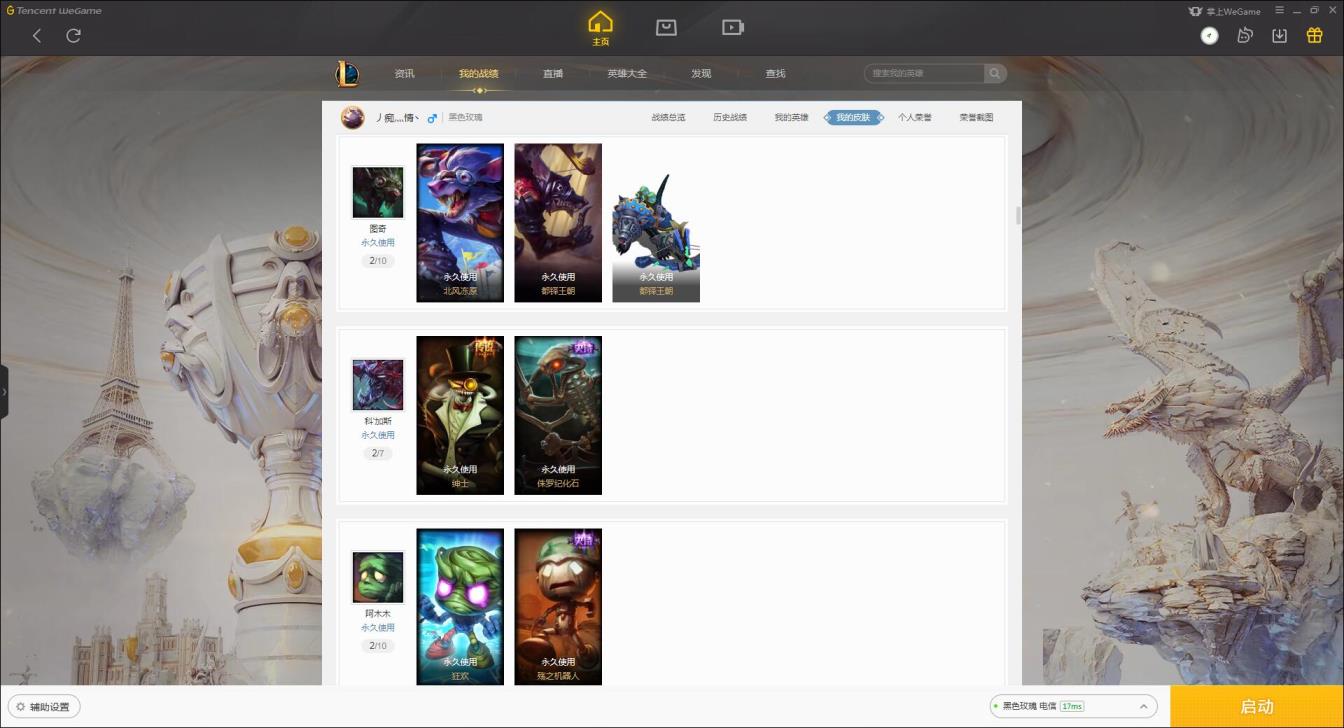Image resolution: width=1344 pixels, height=728 pixels.
Task: Refresh the page with the reload icon
Action: [73, 35]
